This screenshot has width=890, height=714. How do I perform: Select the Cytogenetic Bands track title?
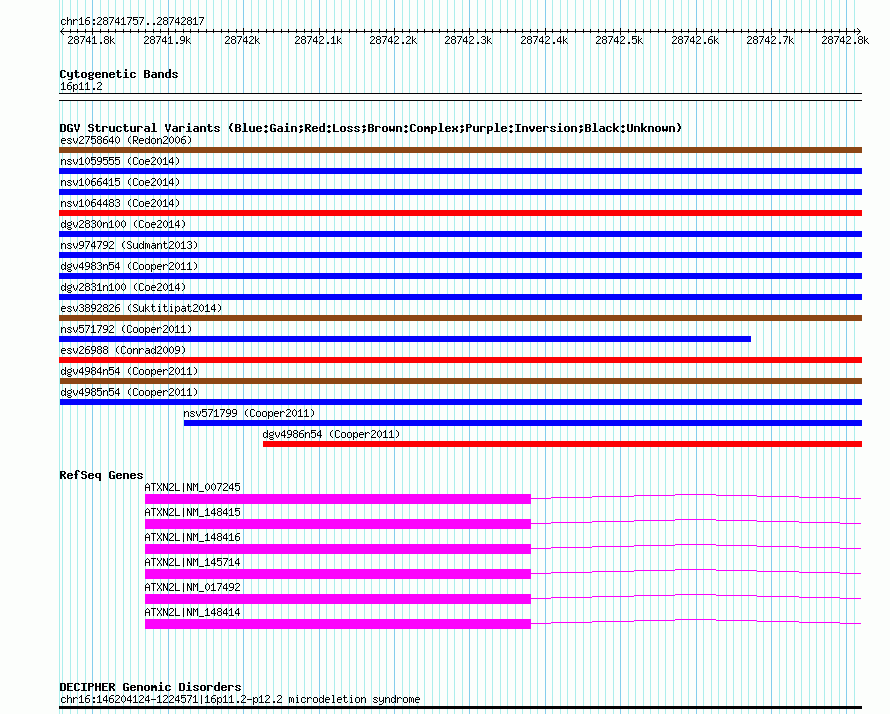119,74
